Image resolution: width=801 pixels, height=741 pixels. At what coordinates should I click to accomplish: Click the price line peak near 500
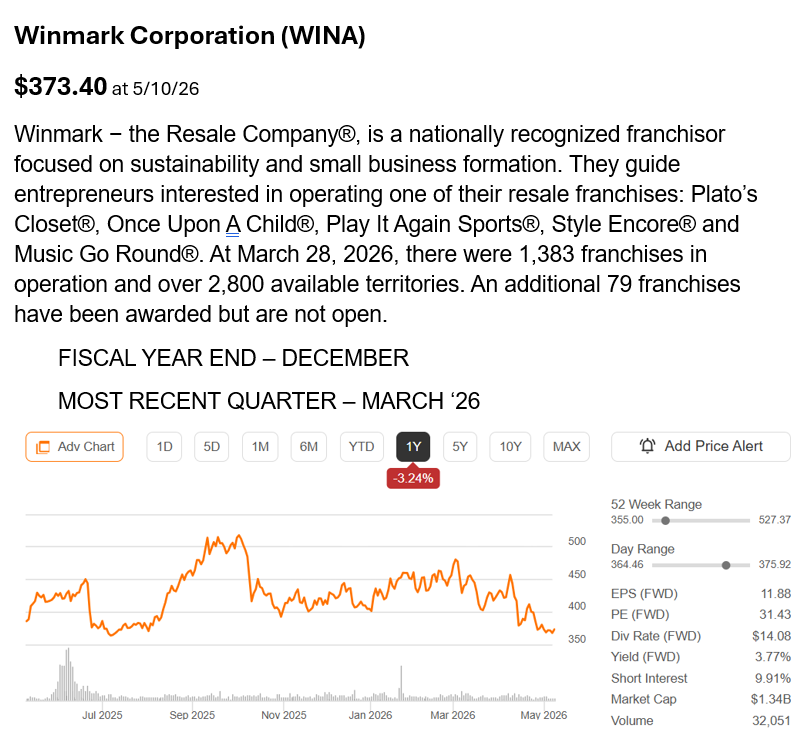239,536
